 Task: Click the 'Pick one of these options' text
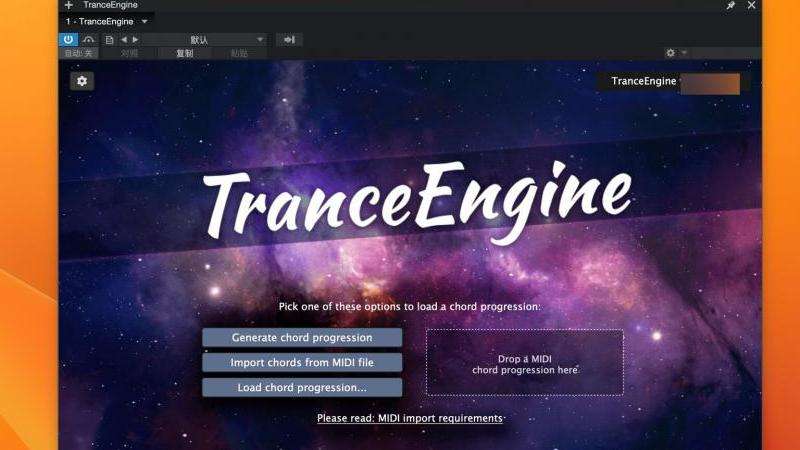point(409,307)
